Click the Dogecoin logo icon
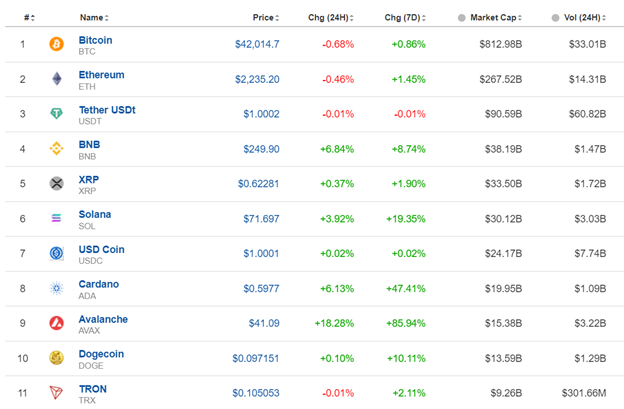 pos(56,358)
